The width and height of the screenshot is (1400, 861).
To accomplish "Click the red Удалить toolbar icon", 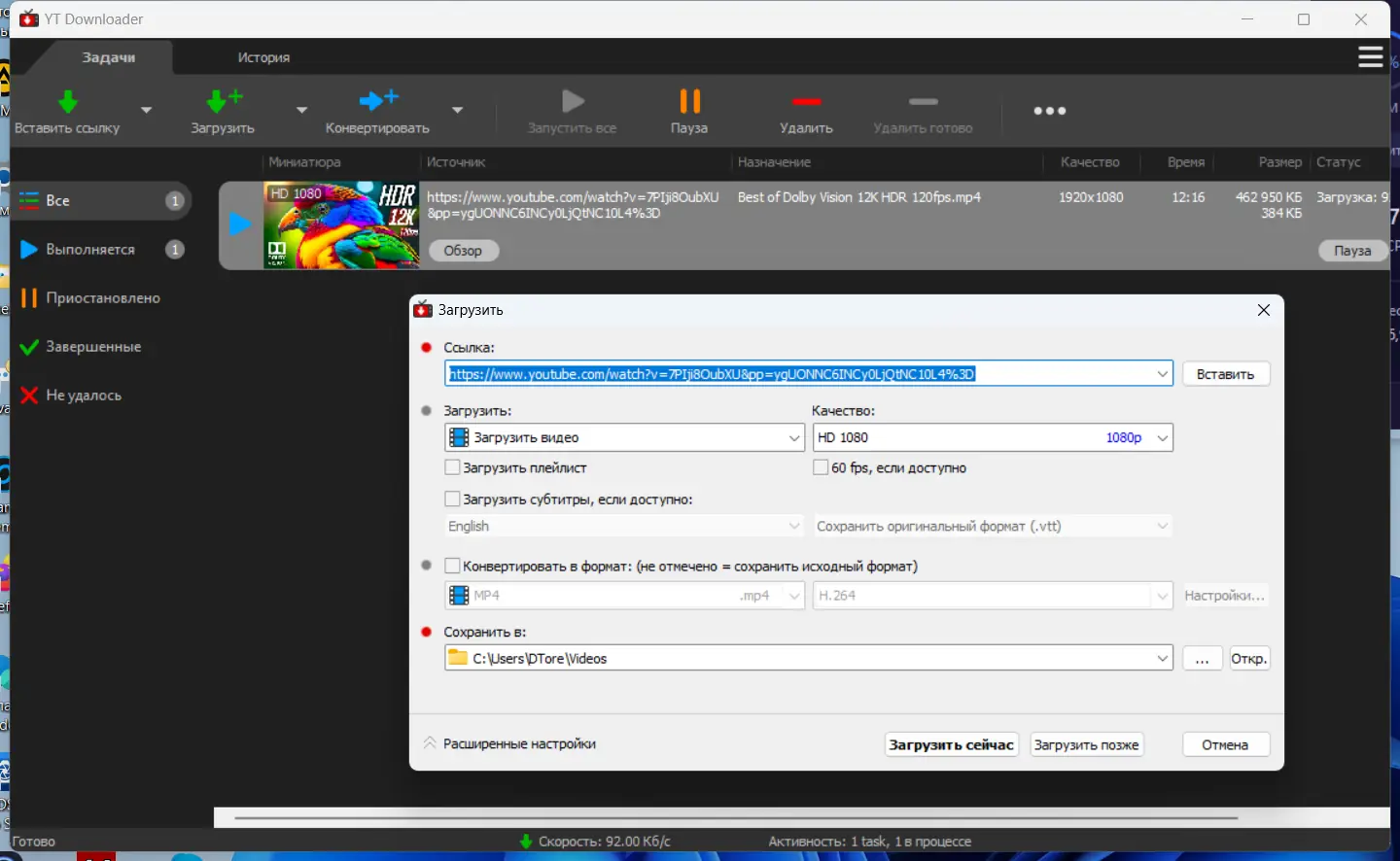I will tap(806, 101).
